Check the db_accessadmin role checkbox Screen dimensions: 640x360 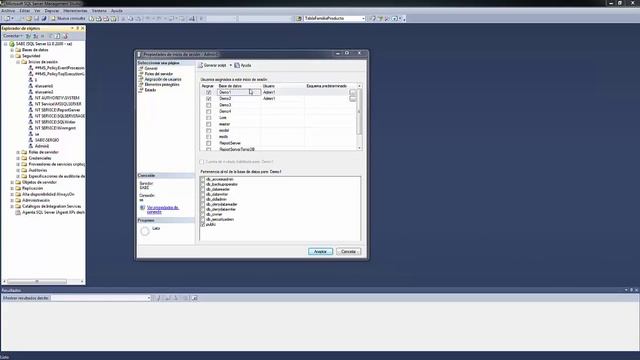pos(202,179)
